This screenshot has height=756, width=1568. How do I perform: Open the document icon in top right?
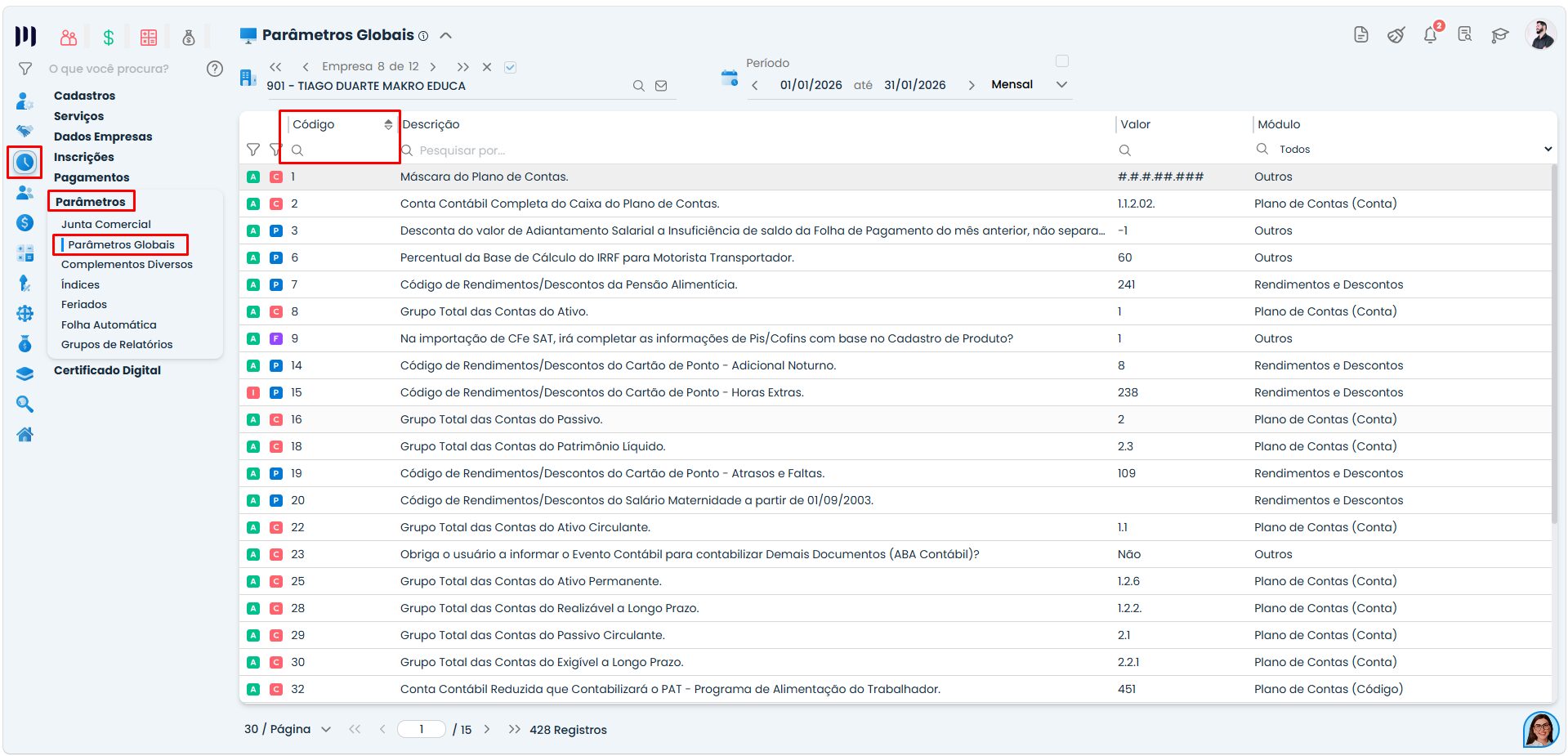click(x=1361, y=34)
